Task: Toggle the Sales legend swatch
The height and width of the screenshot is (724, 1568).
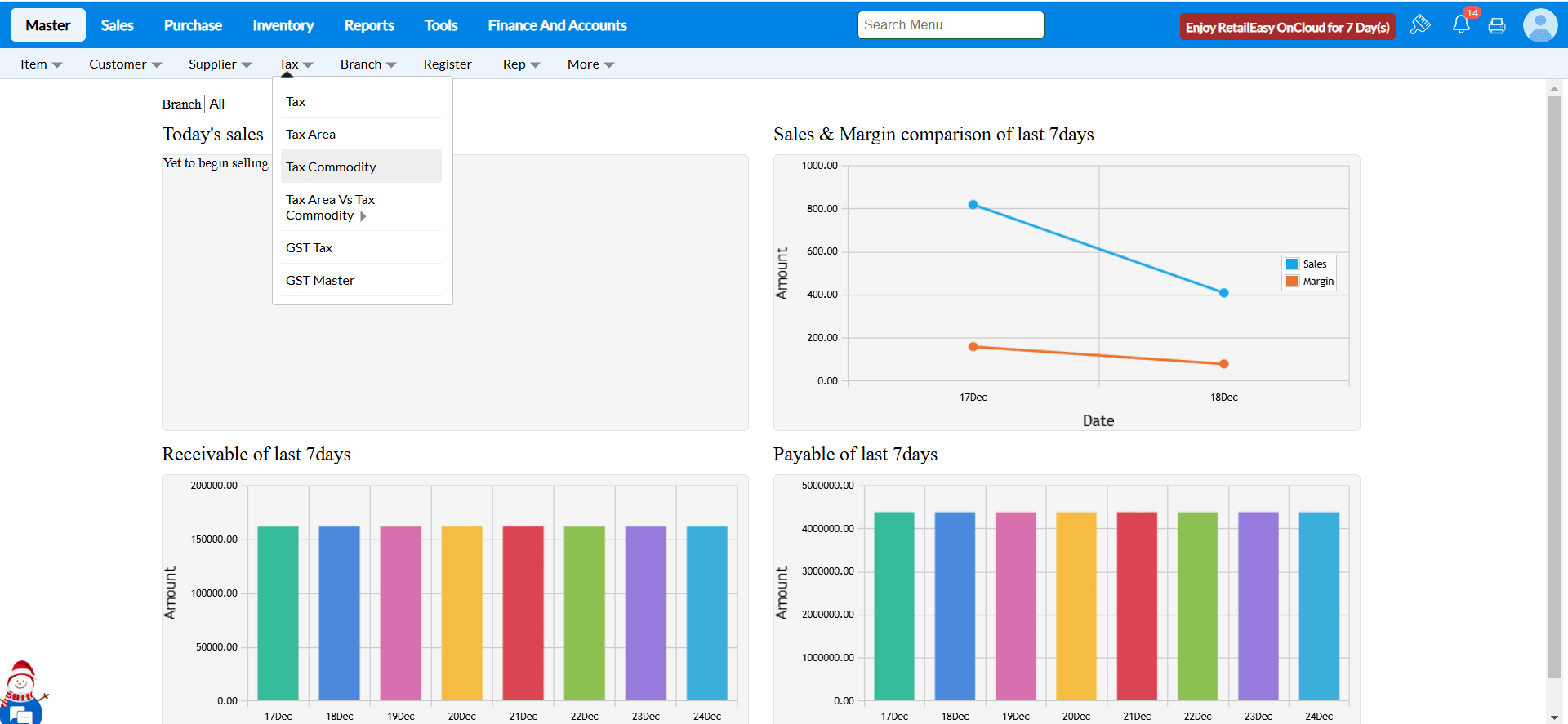Action: (1292, 264)
